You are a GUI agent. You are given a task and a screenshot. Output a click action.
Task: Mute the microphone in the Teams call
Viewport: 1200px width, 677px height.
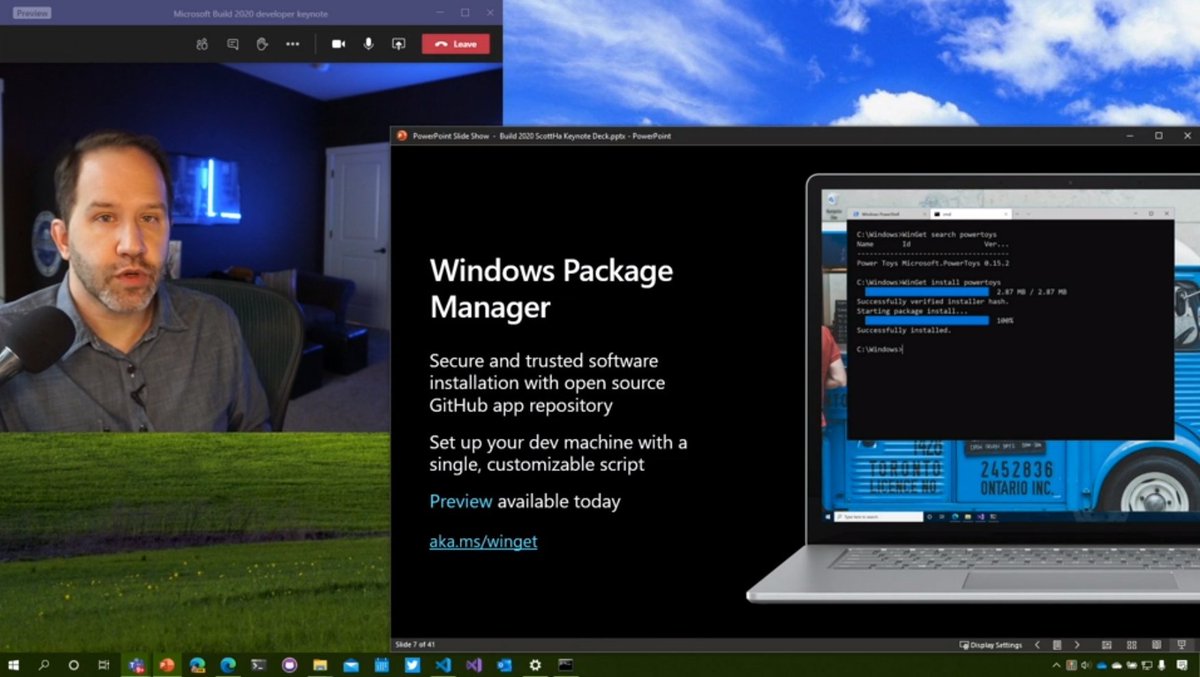pyautogui.click(x=367, y=44)
